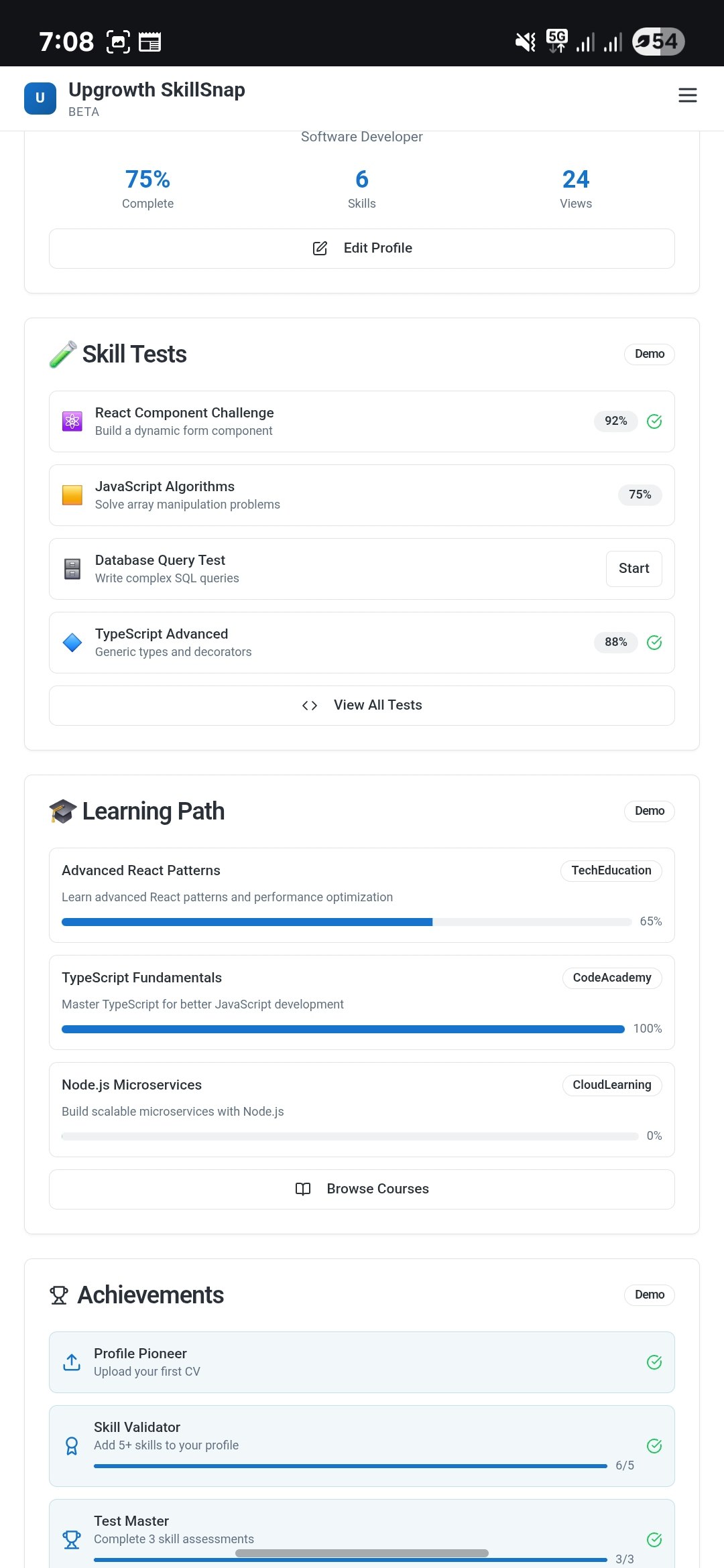724x1568 pixels.
Task: Click the checkmark next to 92% score
Action: click(654, 421)
